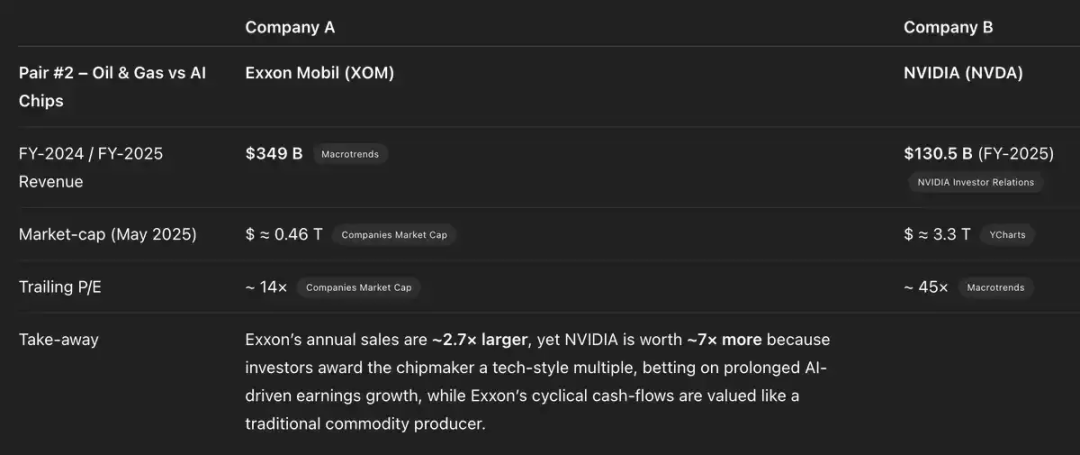Screen dimensions: 1080x455
Task: Click the bold ~7× more text
Action: point(724,340)
